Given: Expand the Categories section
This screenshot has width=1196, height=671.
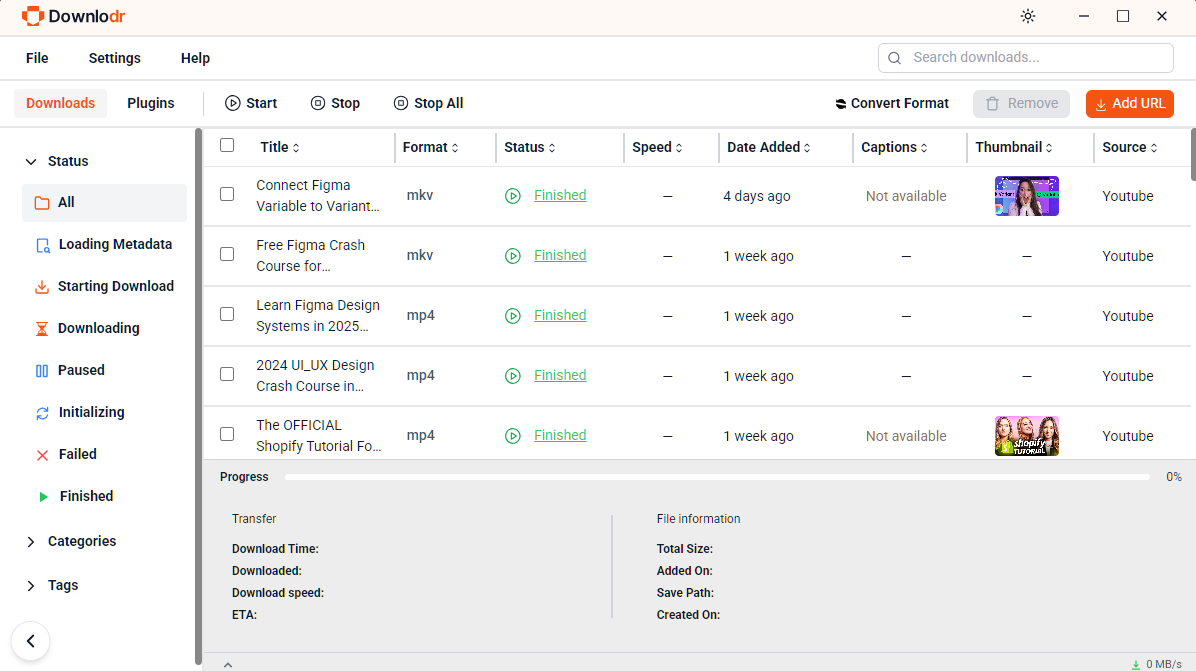Looking at the screenshot, I should click(31, 541).
